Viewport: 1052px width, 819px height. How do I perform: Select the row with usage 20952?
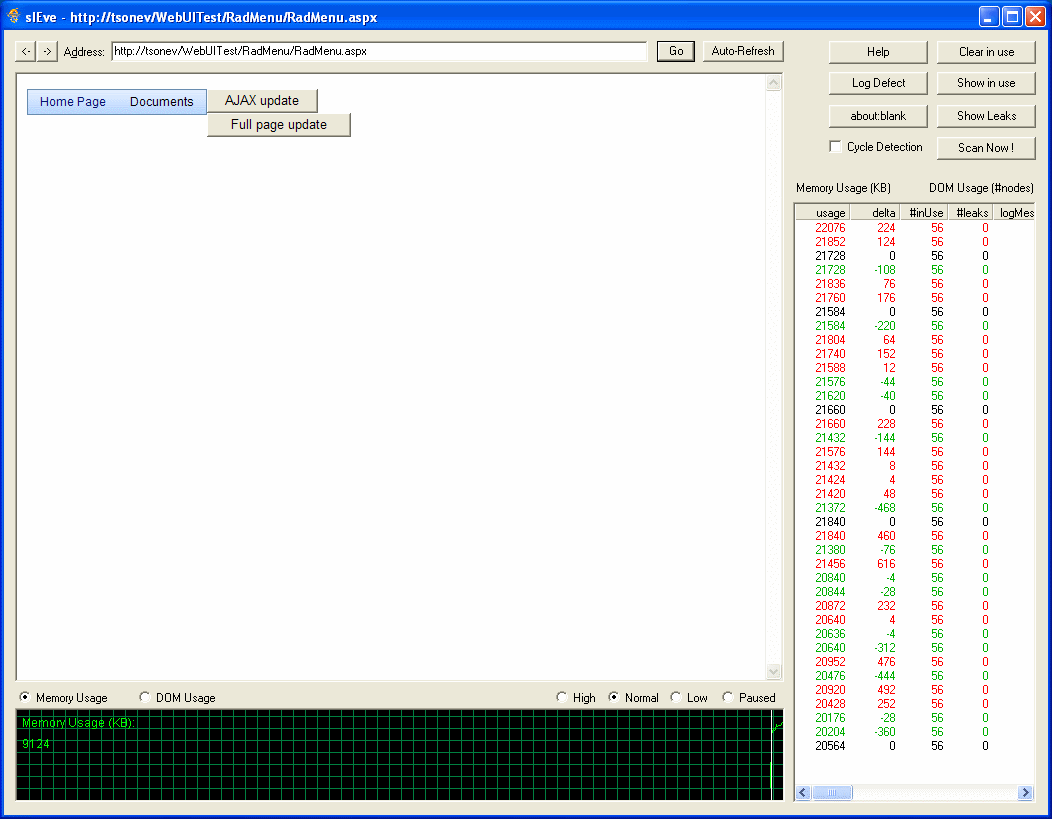coord(915,661)
